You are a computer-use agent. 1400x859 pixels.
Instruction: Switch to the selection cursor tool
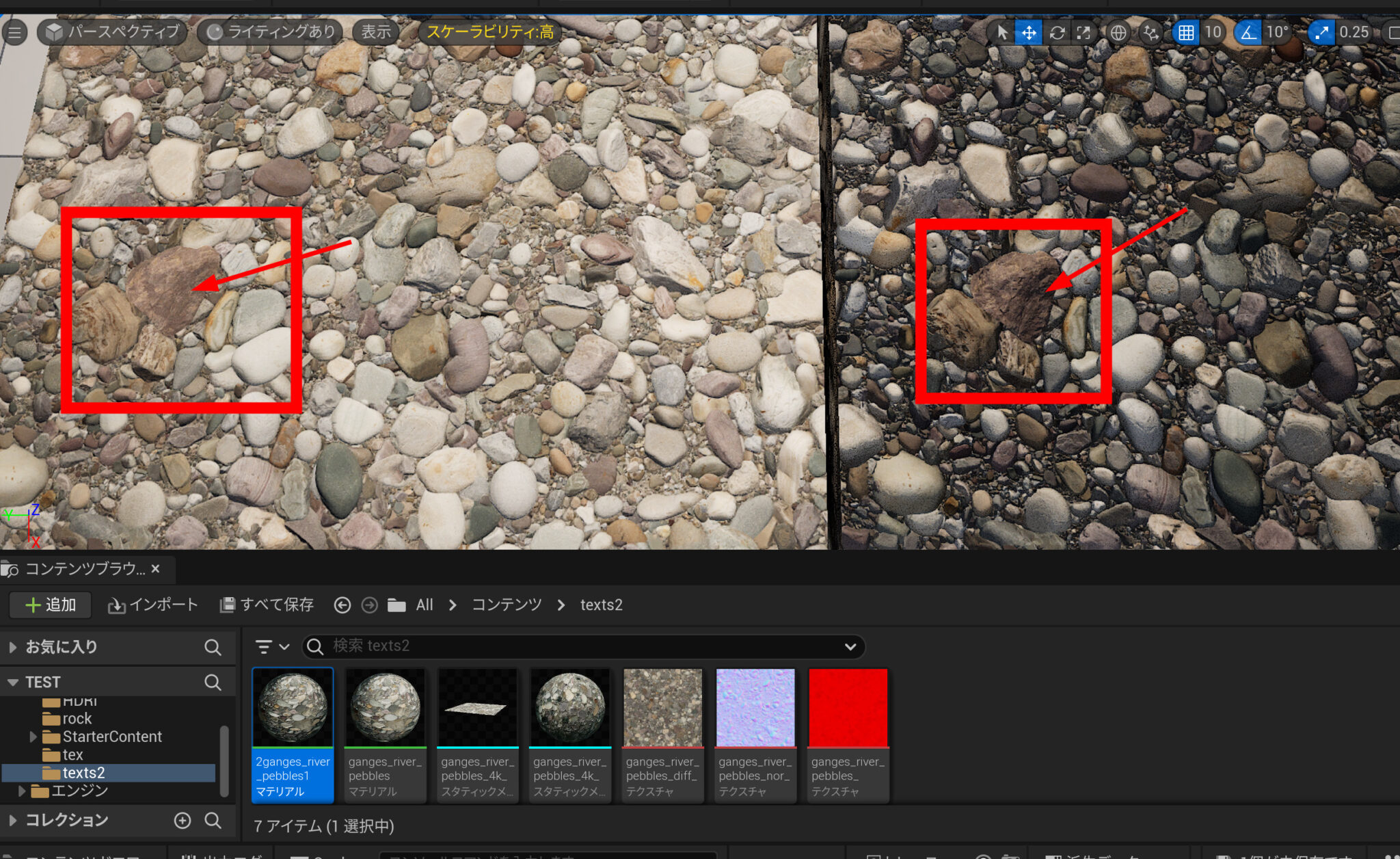click(x=1001, y=31)
